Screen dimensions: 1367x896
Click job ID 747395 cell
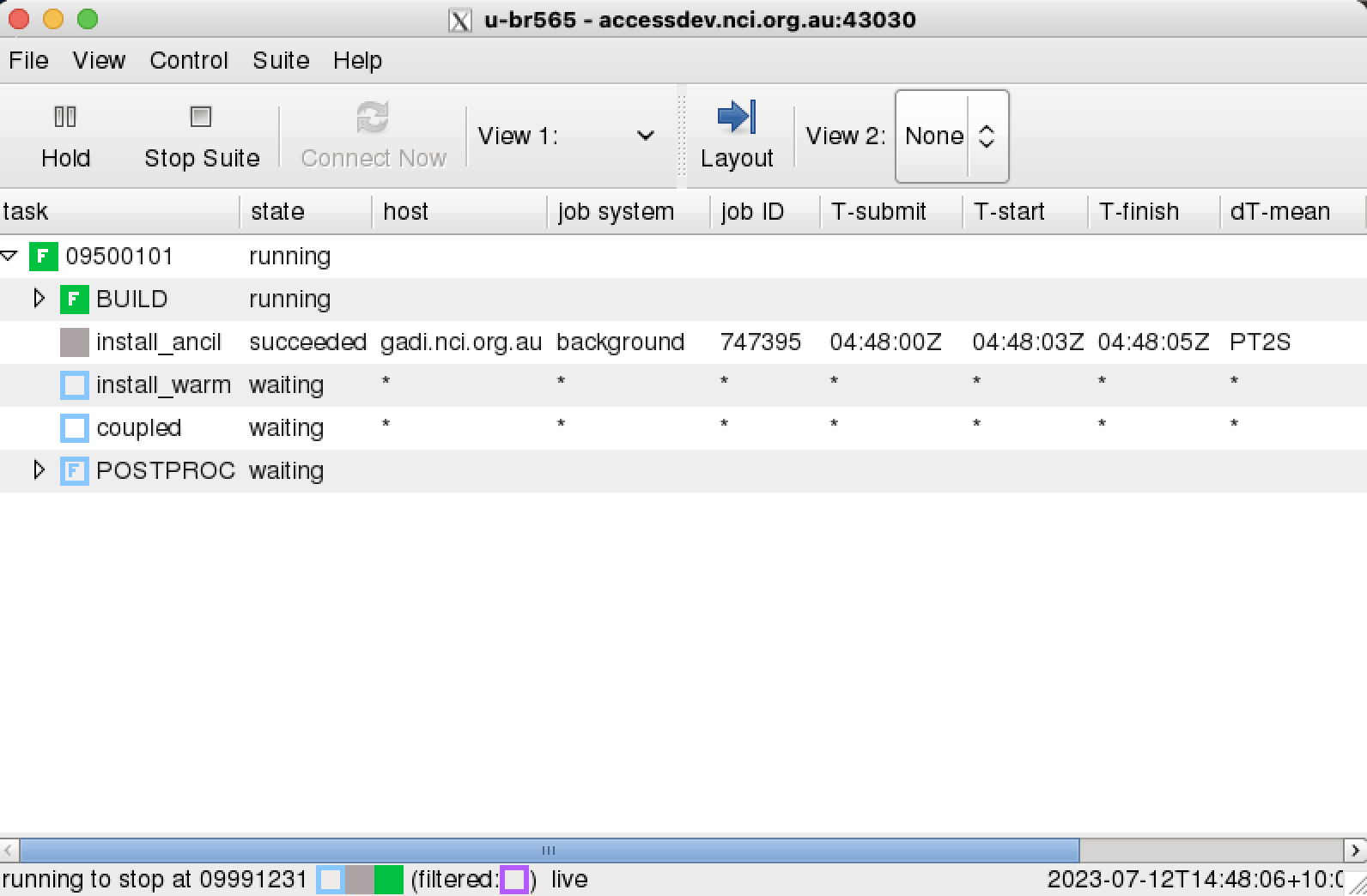coord(761,342)
